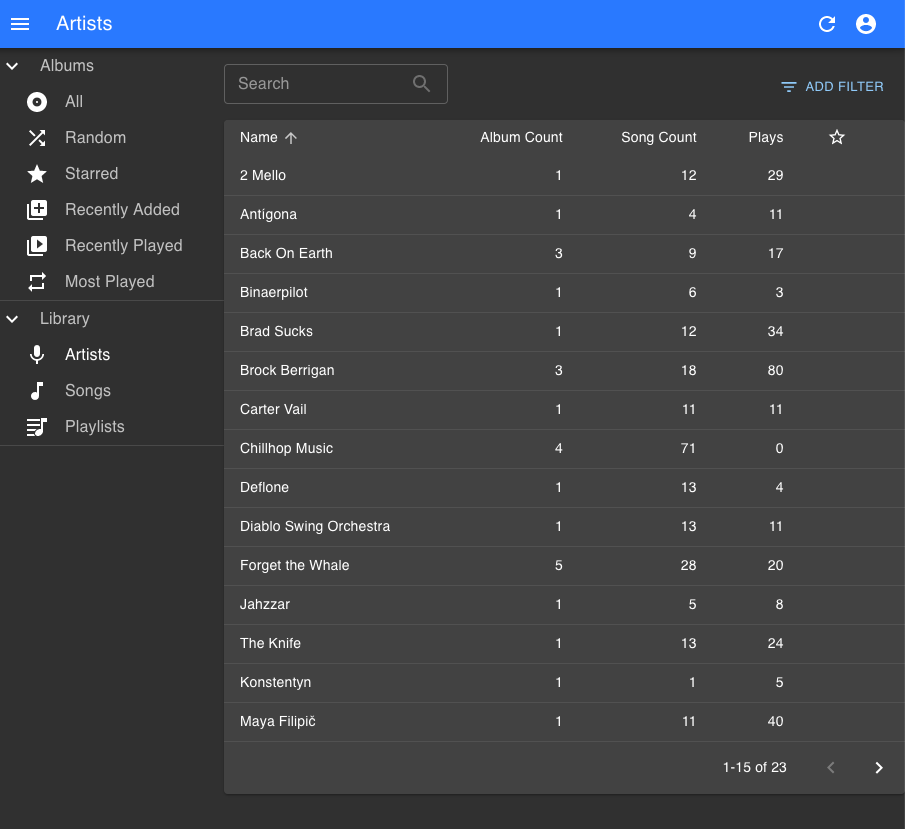Click the Recently Played icon

pos(37,246)
